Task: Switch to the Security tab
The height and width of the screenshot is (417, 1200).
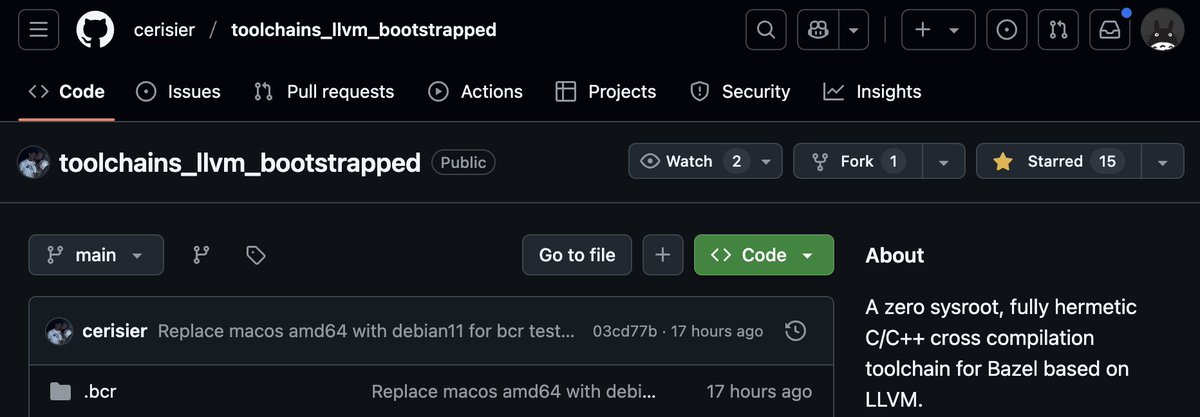Action: pos(740,91)
